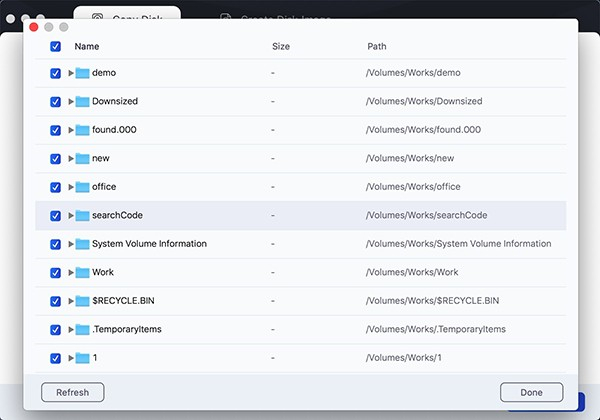Click the demo folder icon

pyautogui.click(x=83, y=73)
